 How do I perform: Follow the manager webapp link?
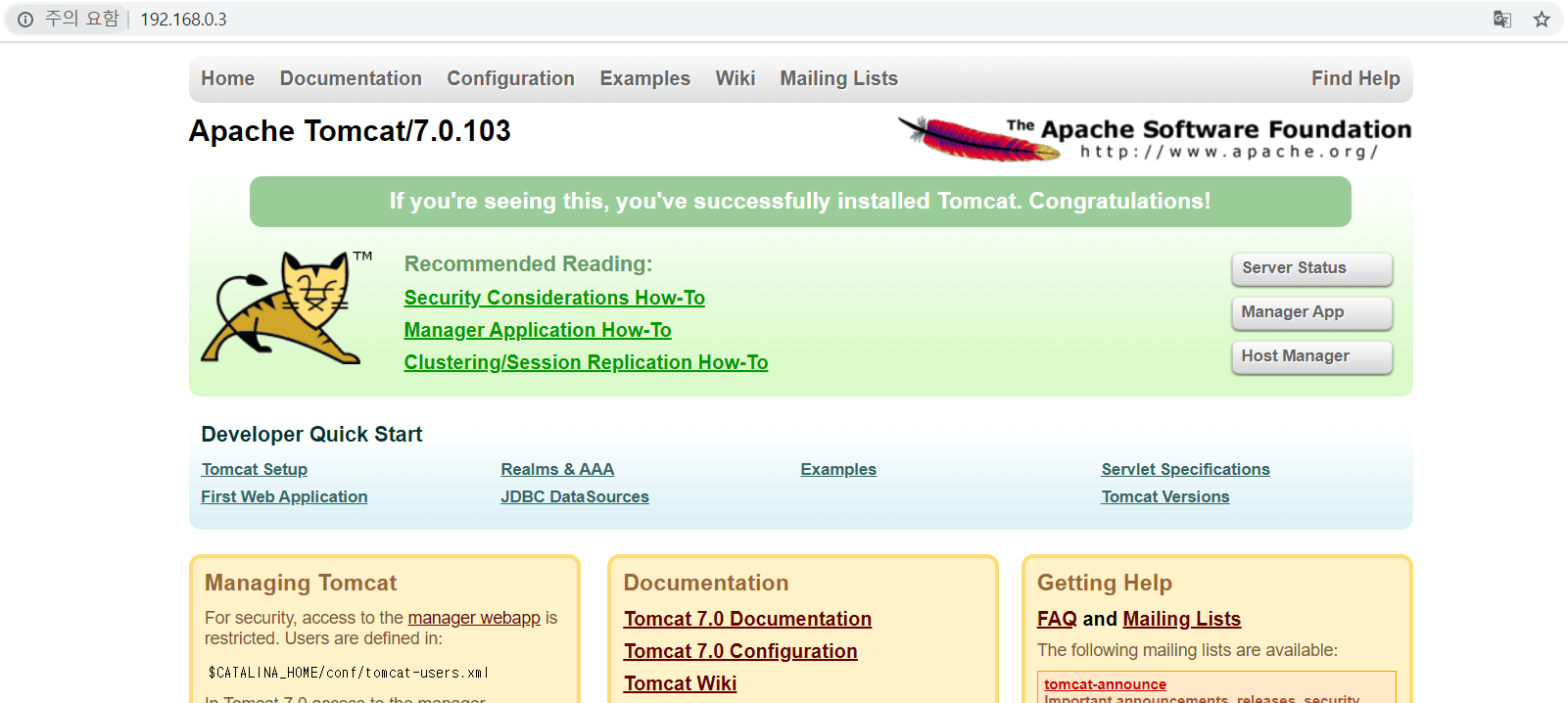coord(474,618)
